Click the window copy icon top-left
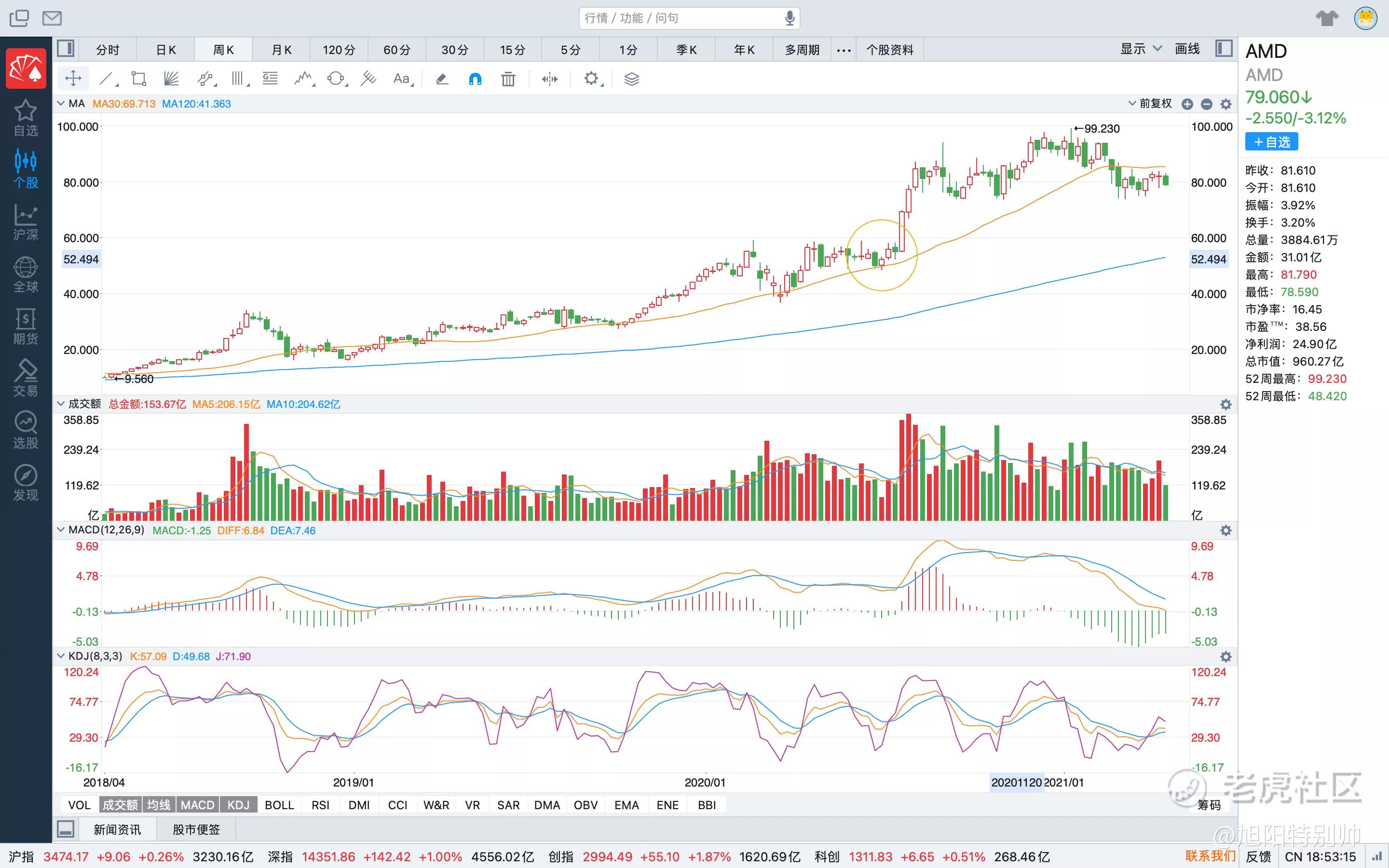This screenshot has width=1389, height=868. point(19,18)
